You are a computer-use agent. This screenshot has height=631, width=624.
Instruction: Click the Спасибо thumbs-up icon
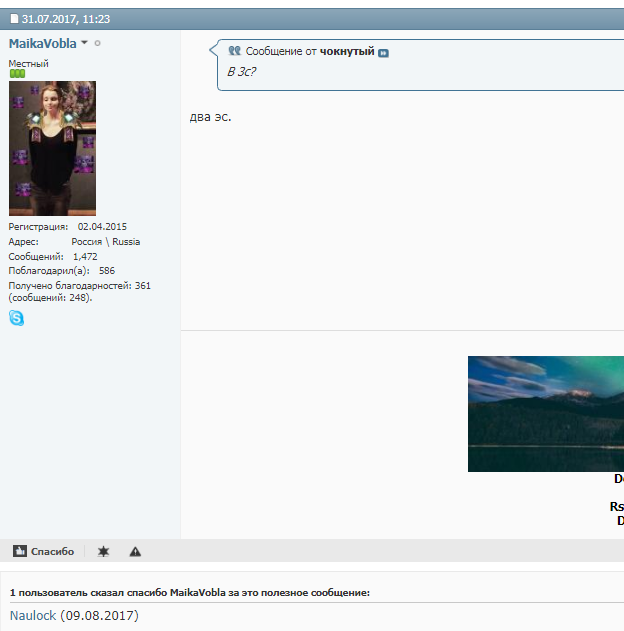pos(20,551)
